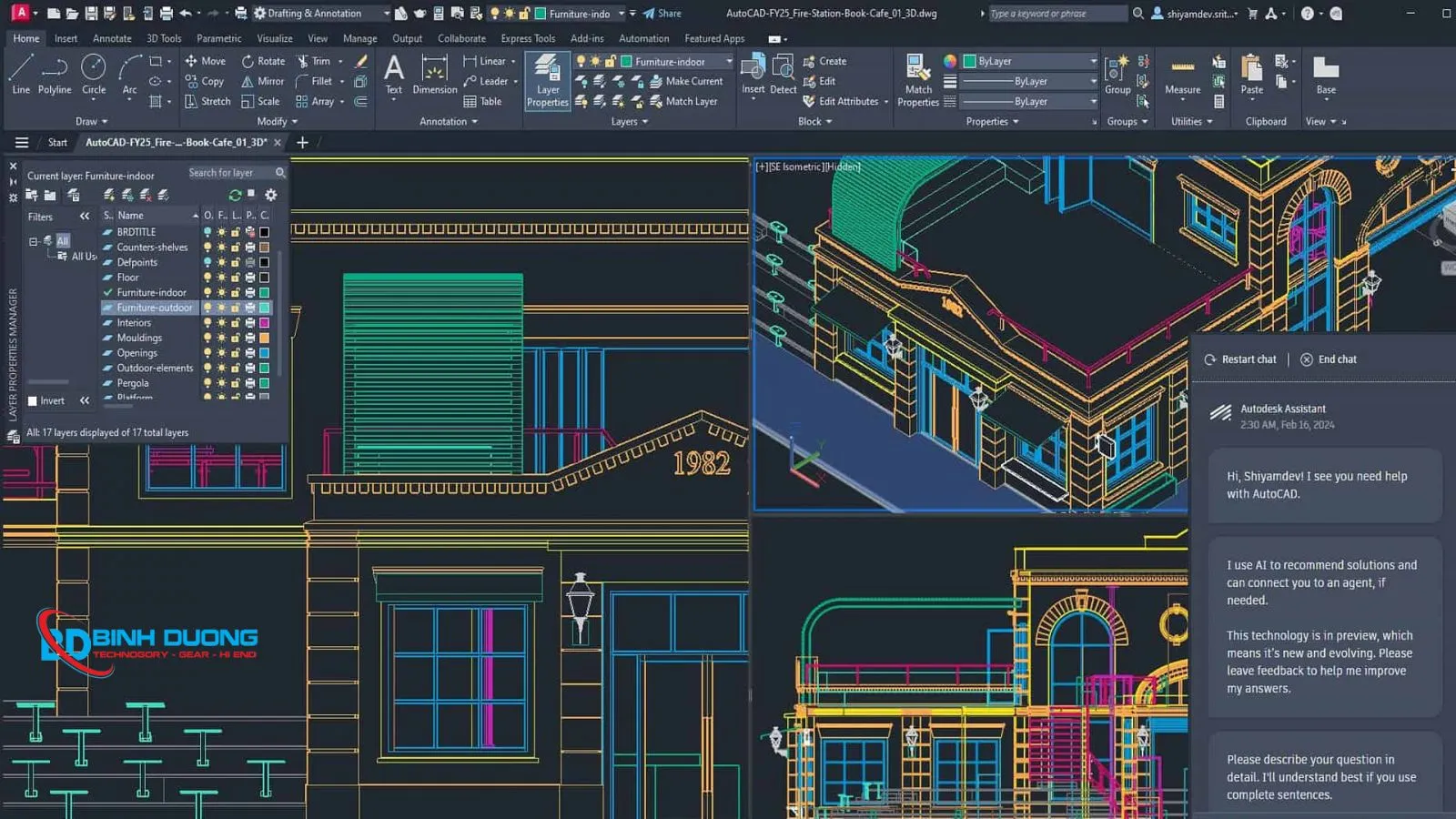
Task: Freeze the Mouldings layer
Action: pos(222,338)
